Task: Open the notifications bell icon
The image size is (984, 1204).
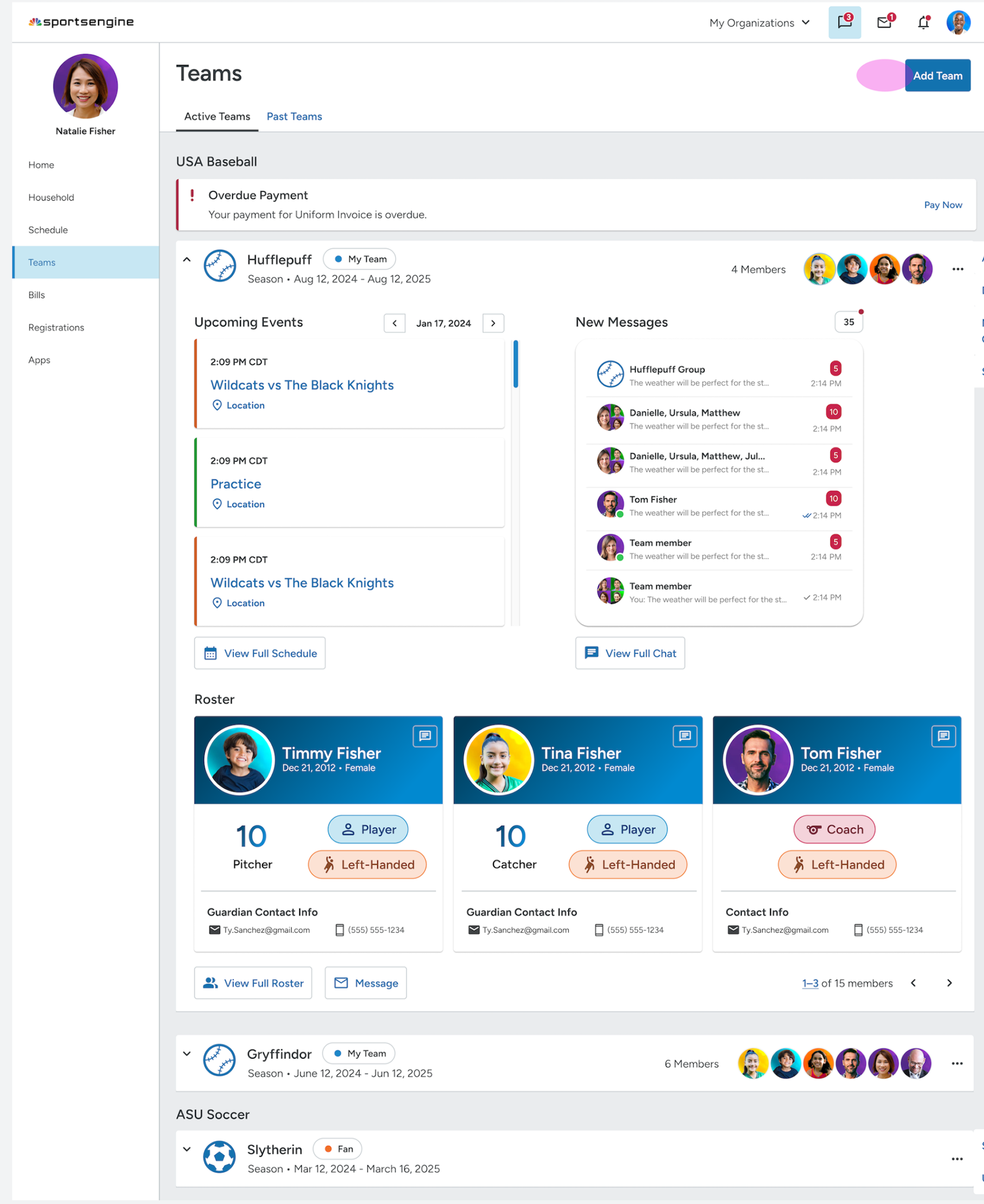Action: (x=923, y=22)
